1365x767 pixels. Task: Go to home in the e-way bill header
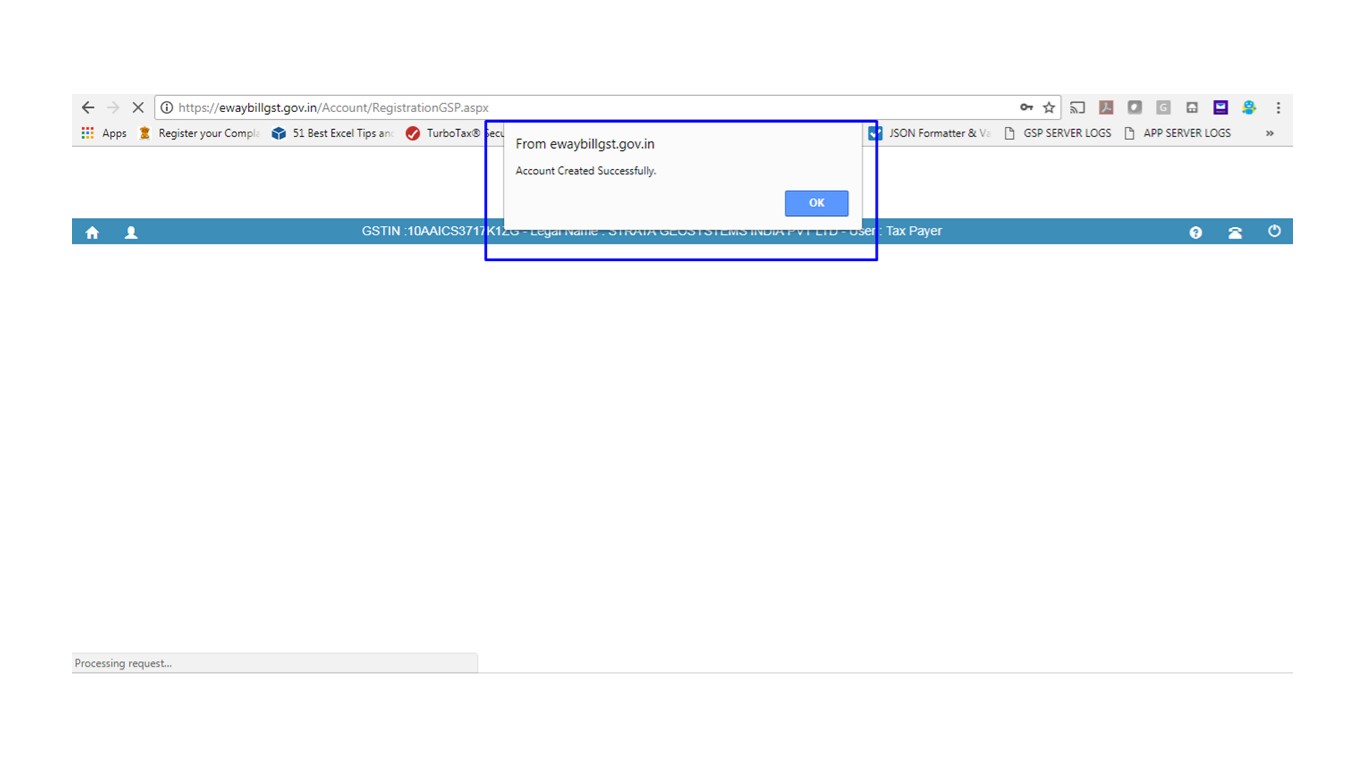pyautogui.click(x=92, y=232)
